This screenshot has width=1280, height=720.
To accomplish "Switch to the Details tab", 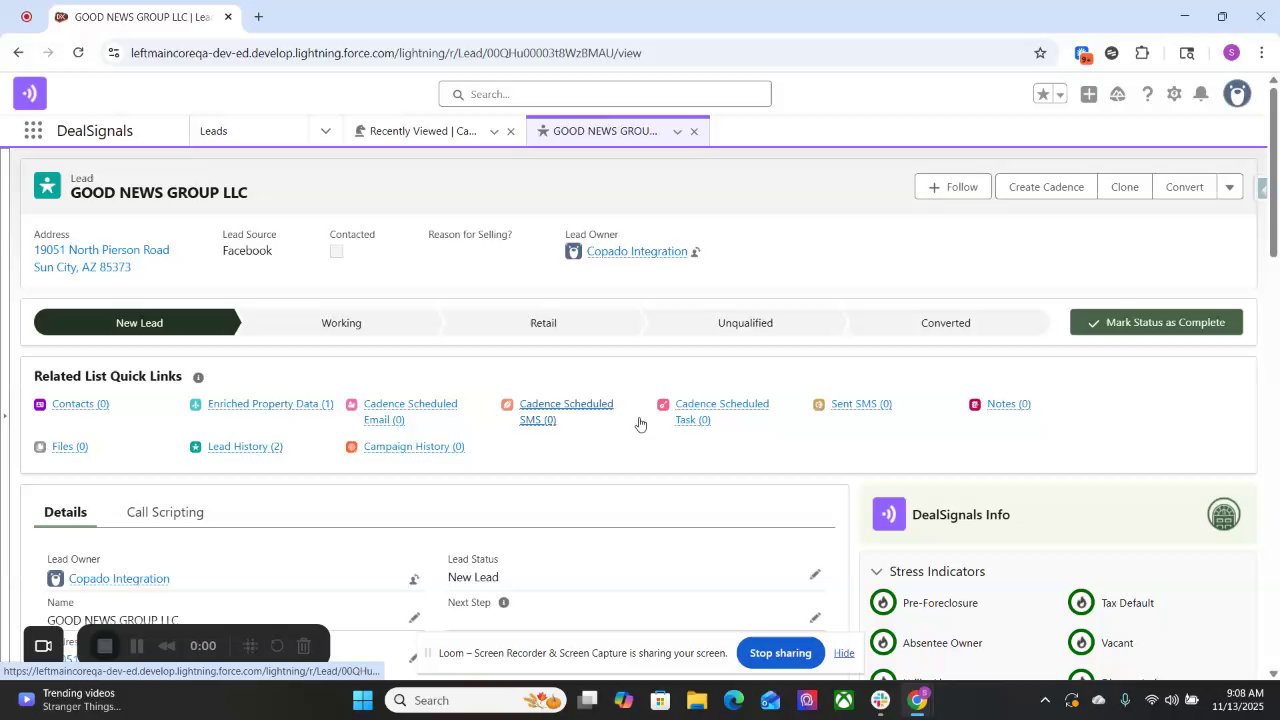I will (65, 512).
